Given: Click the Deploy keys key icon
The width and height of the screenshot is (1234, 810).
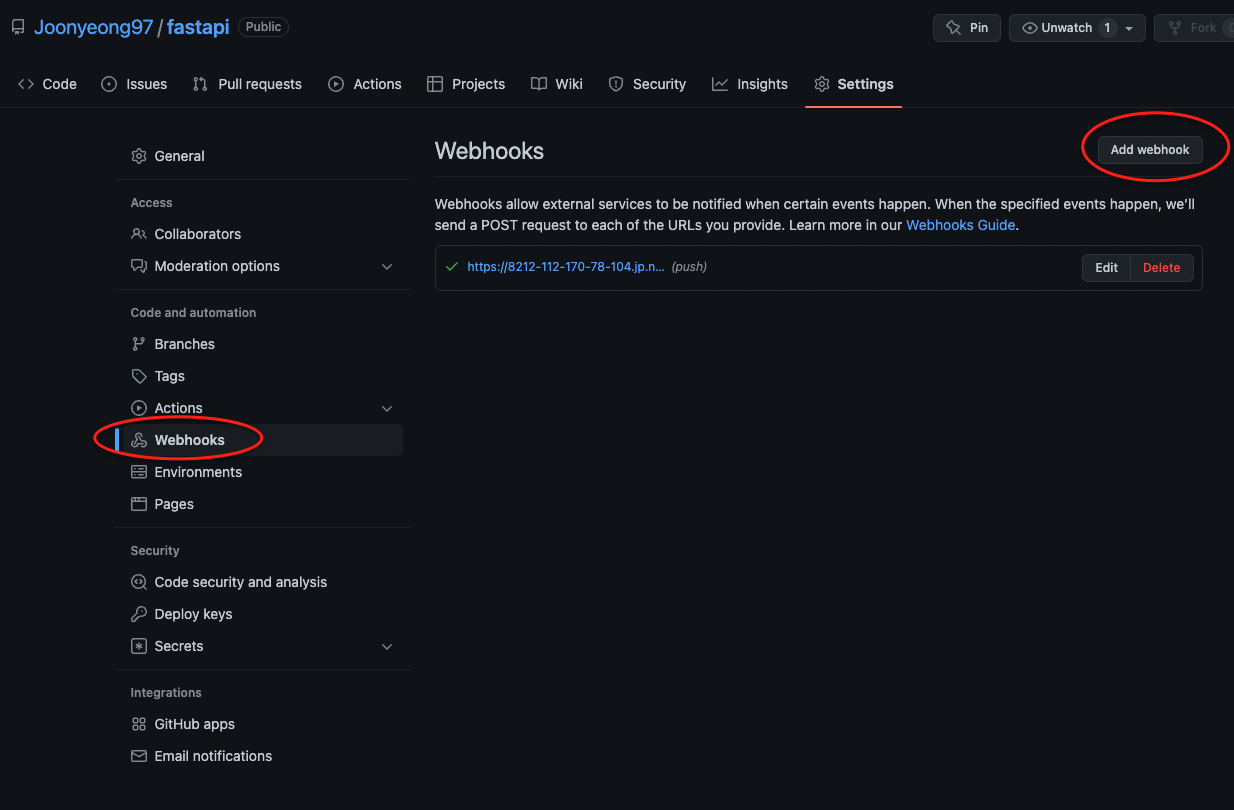Looking at the screenshot, I should (139, 614).
